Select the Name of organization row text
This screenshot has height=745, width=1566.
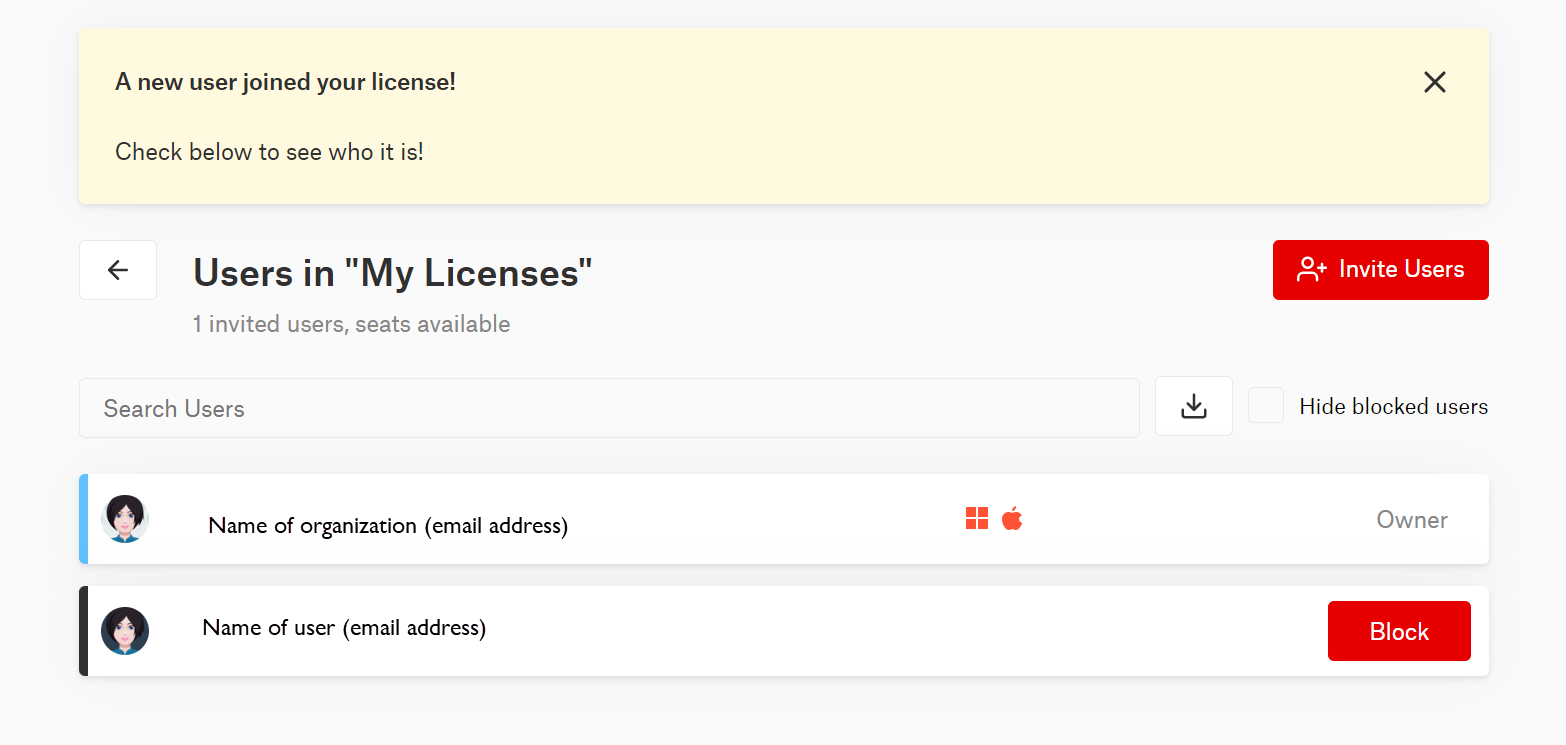pos(388,526)
